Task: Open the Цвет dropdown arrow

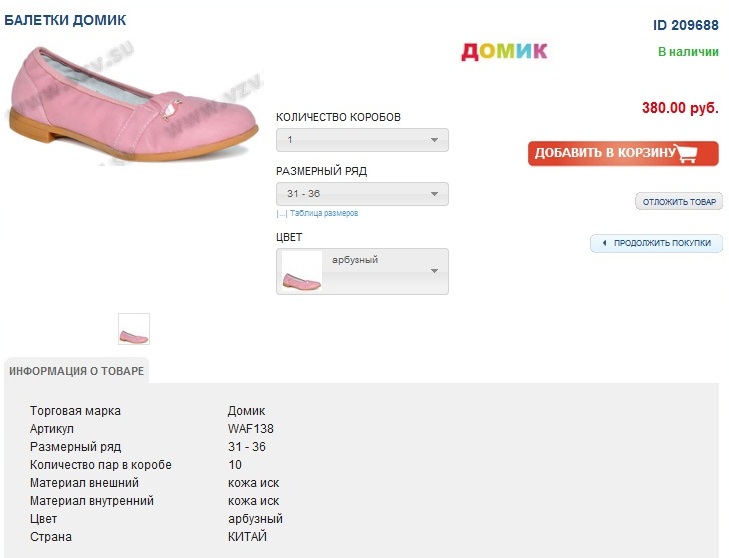Action: (434, 271)
